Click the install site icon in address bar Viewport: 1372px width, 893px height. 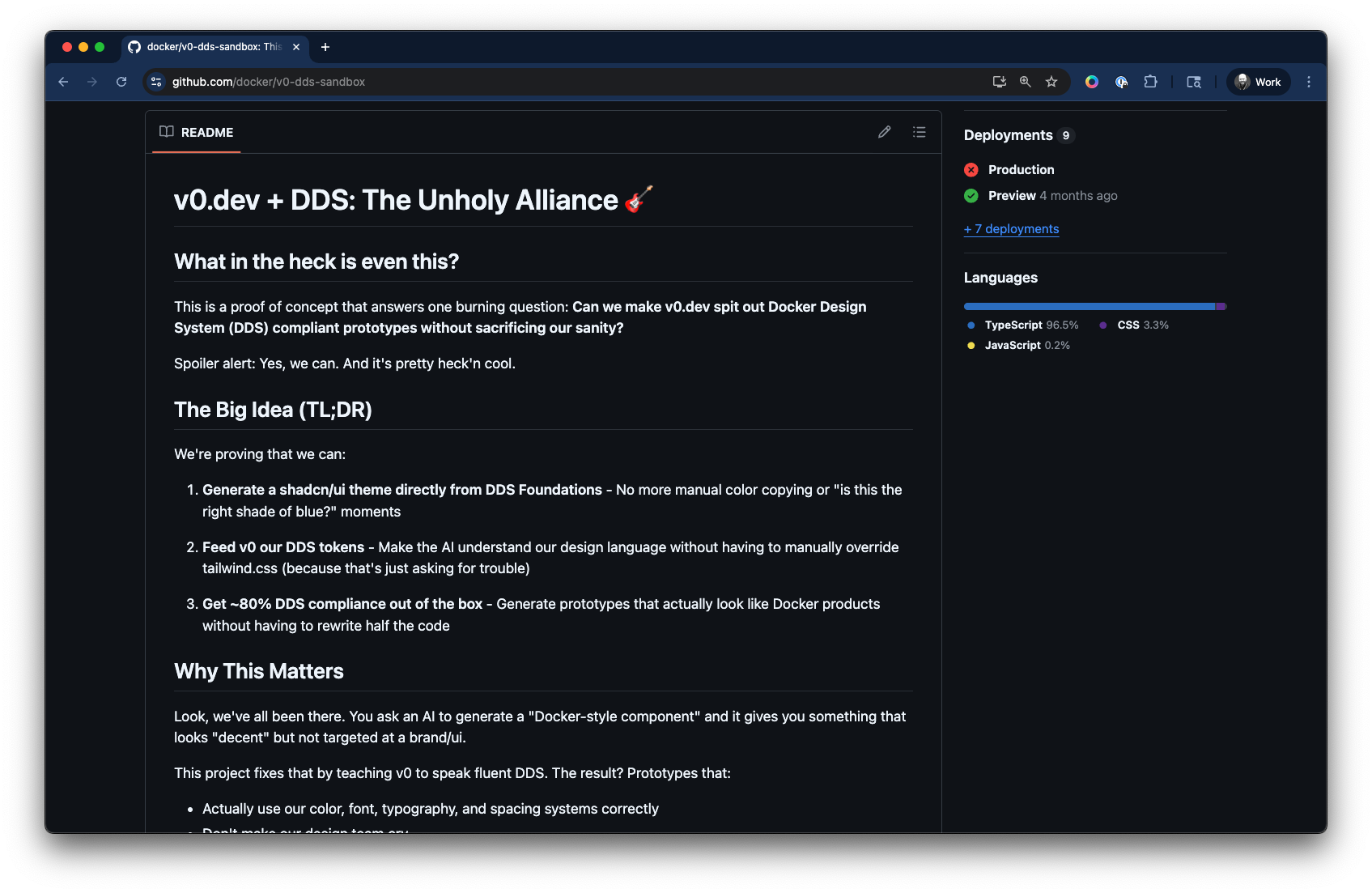[x=999, y=82]
